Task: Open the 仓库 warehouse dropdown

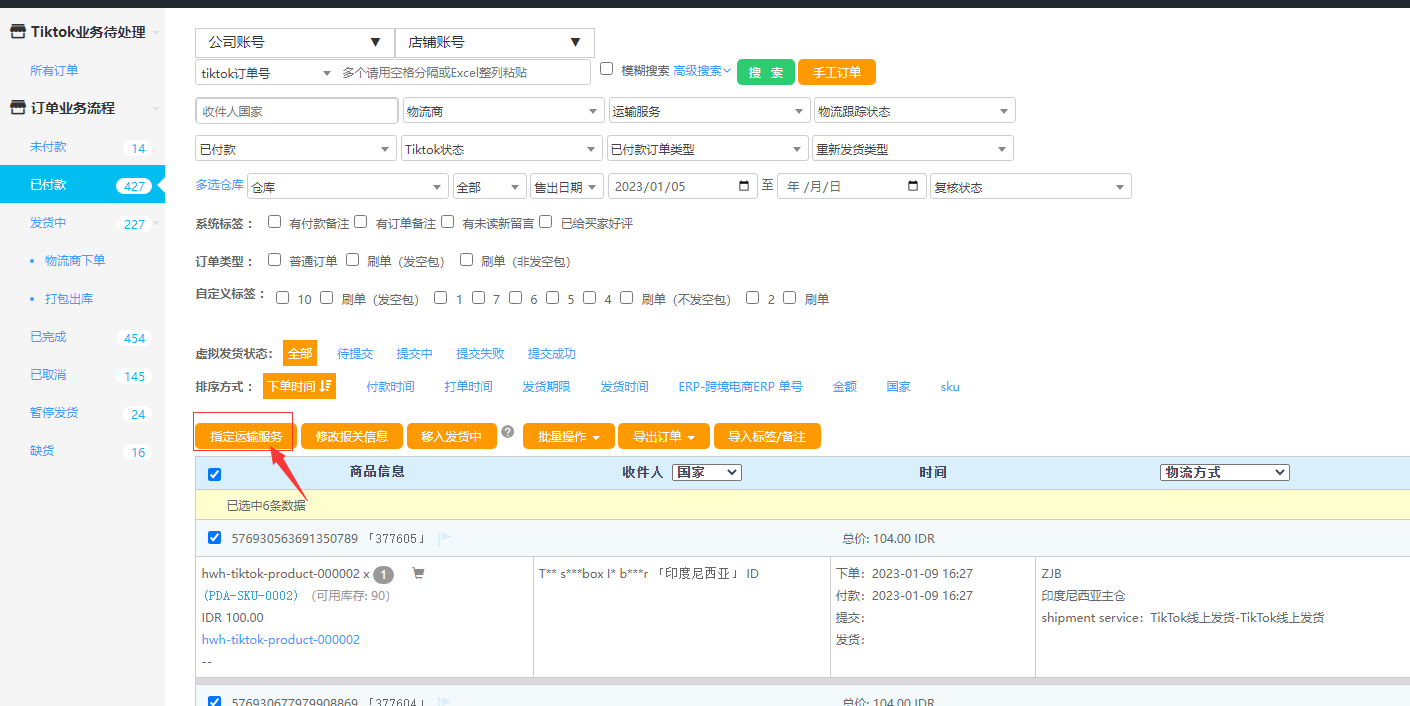Action: (348, 187)
